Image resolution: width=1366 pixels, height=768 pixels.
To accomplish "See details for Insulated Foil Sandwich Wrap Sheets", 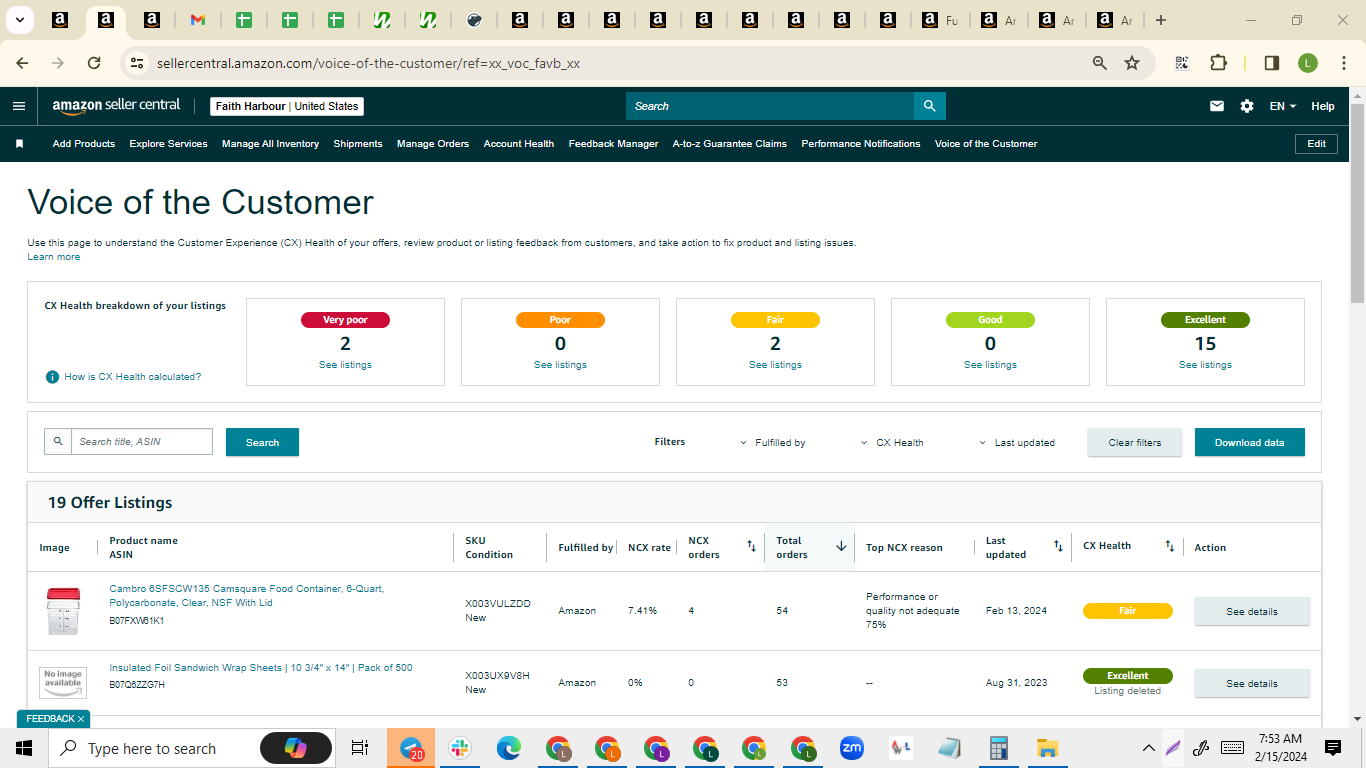I will pos(1252,683).
